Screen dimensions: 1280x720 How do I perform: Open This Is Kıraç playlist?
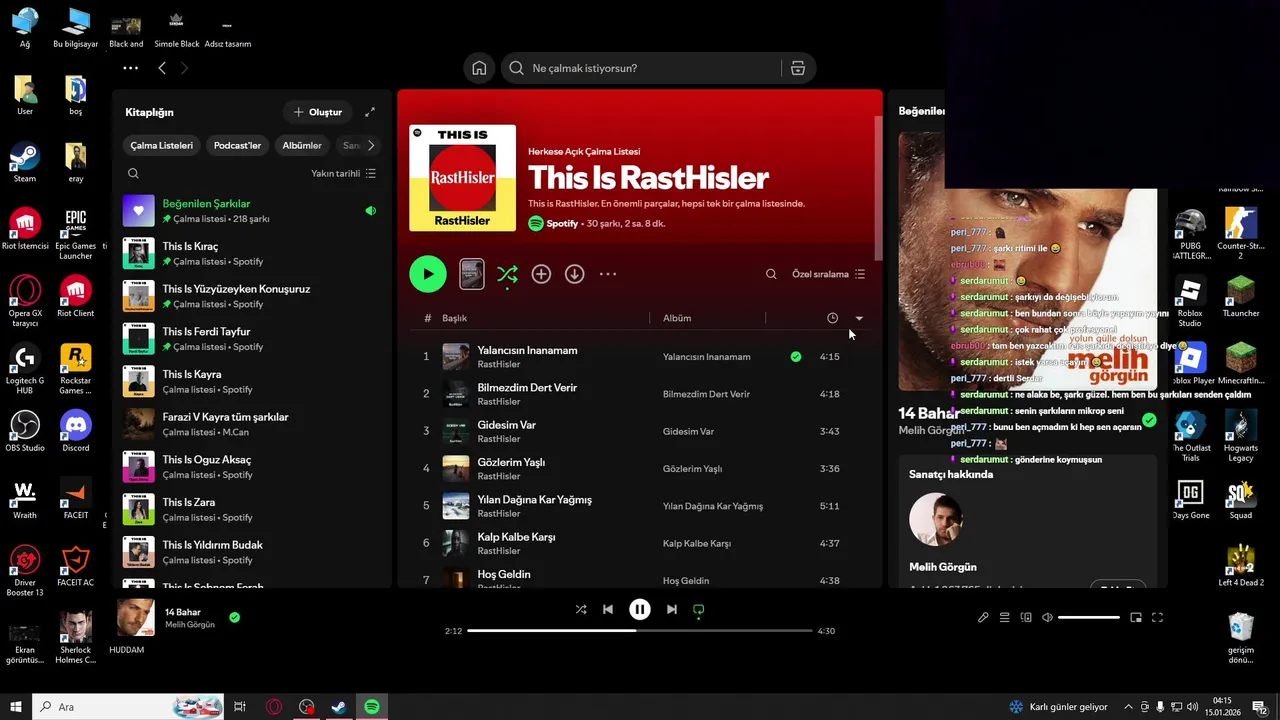pos(251,253)
